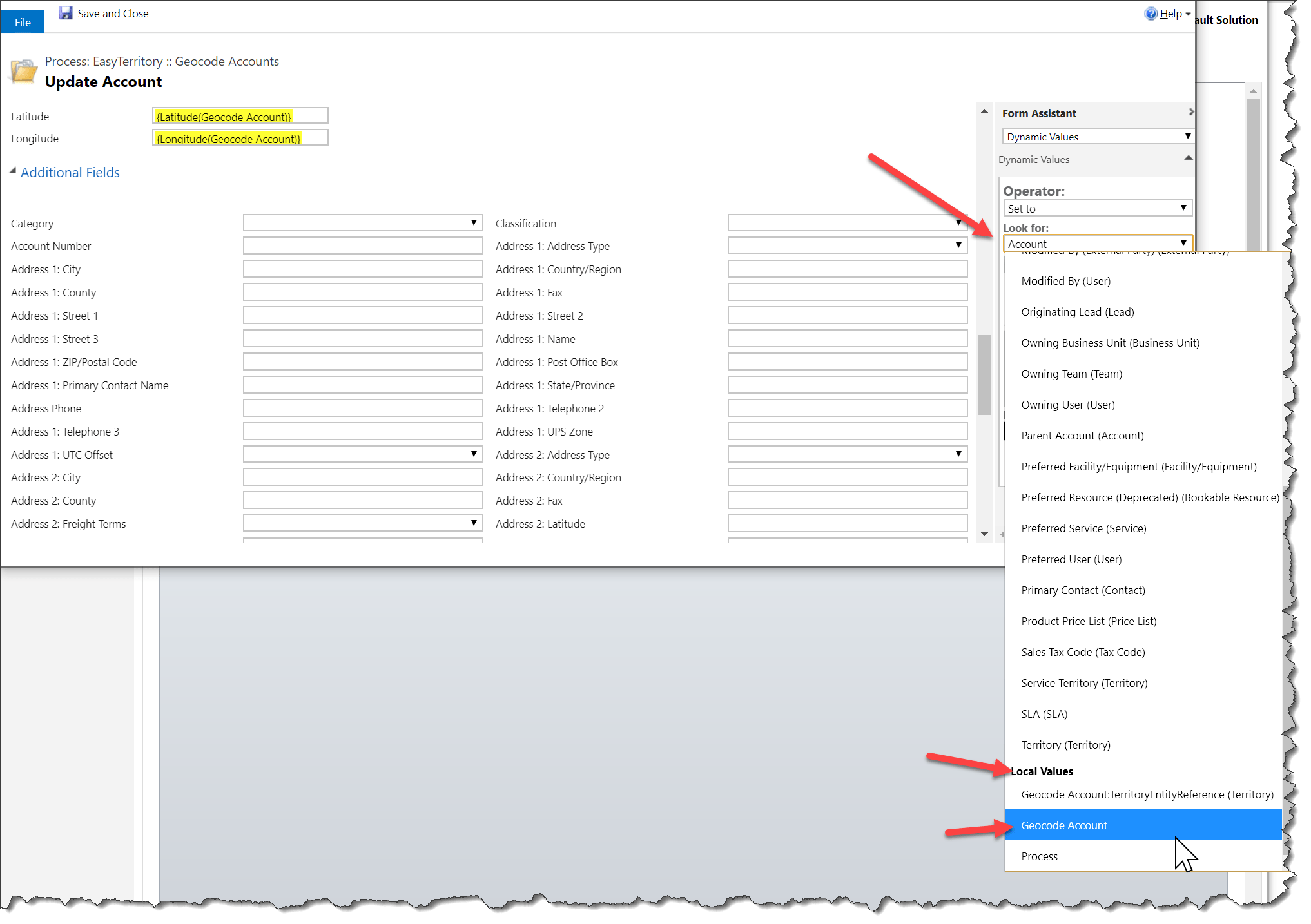Collapse the Additional Fields section
This screenshot has width=1311, height=924.
12,169
